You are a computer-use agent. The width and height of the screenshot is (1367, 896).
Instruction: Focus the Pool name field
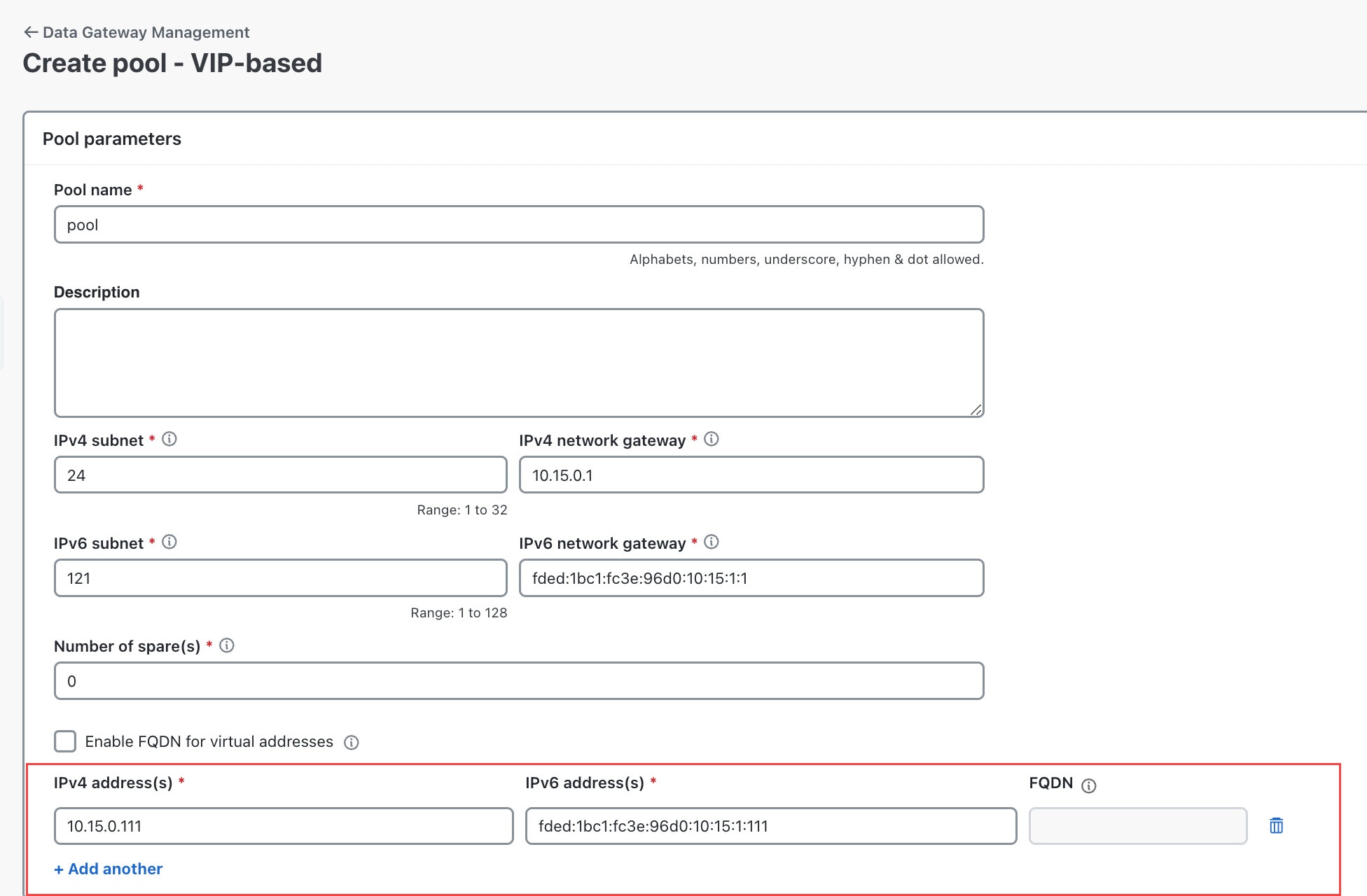519,225
